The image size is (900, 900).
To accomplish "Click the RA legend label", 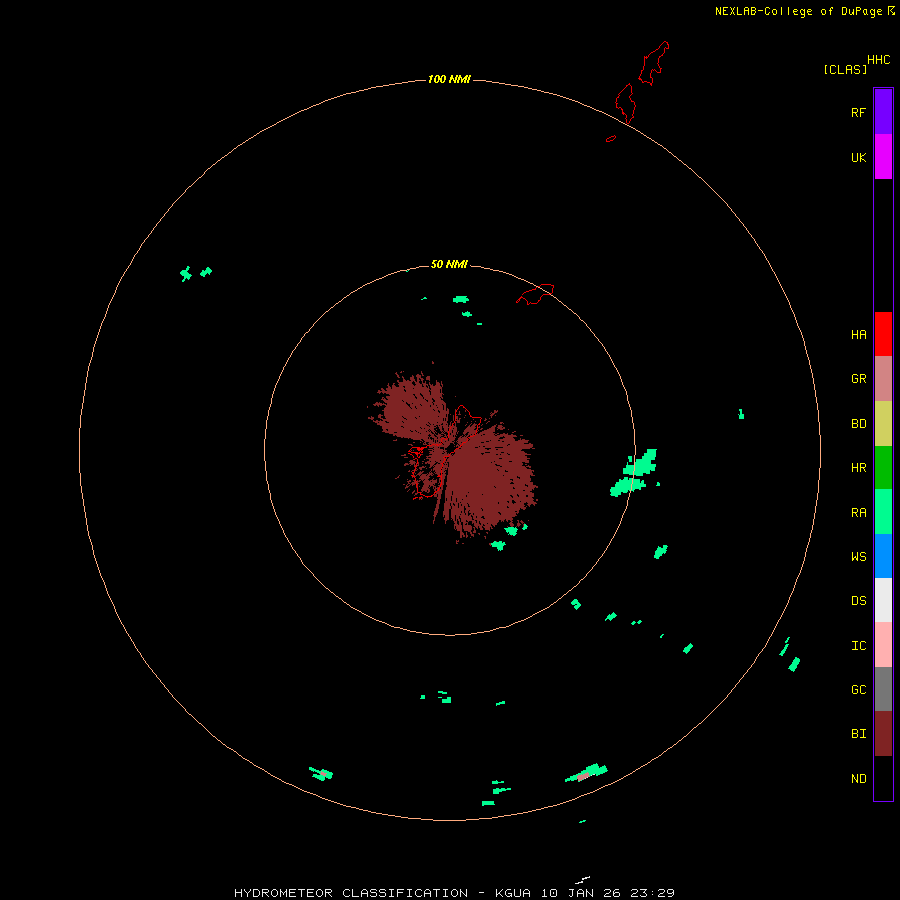I will tap(858, 513).
